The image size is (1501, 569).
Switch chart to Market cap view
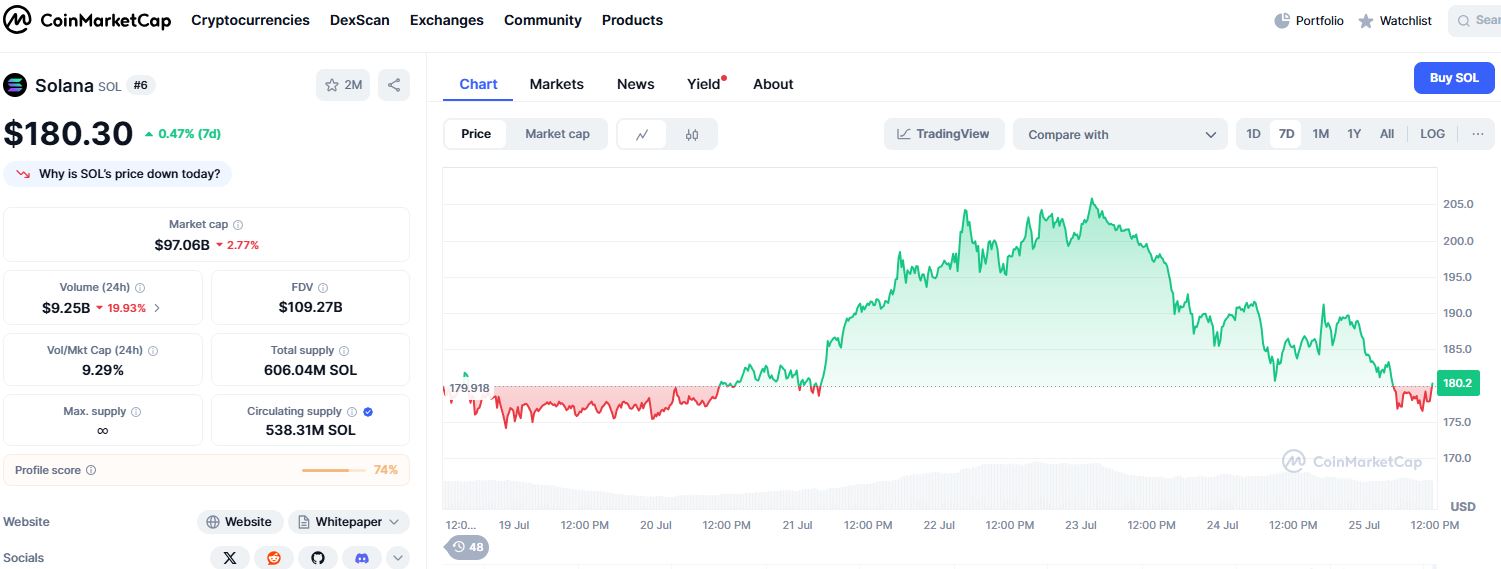click(557, 134)
